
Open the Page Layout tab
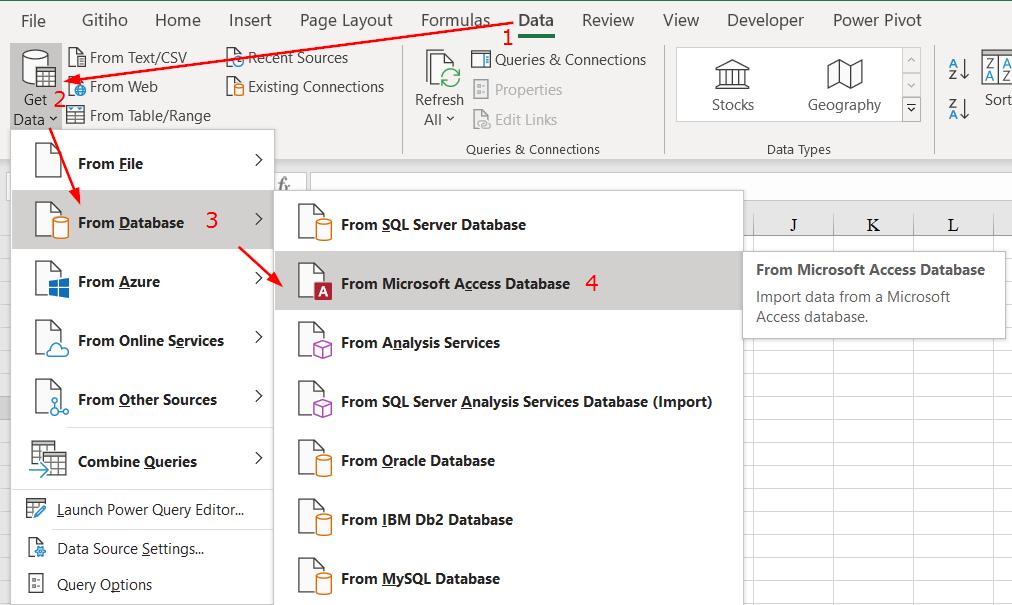coord(346,20)
